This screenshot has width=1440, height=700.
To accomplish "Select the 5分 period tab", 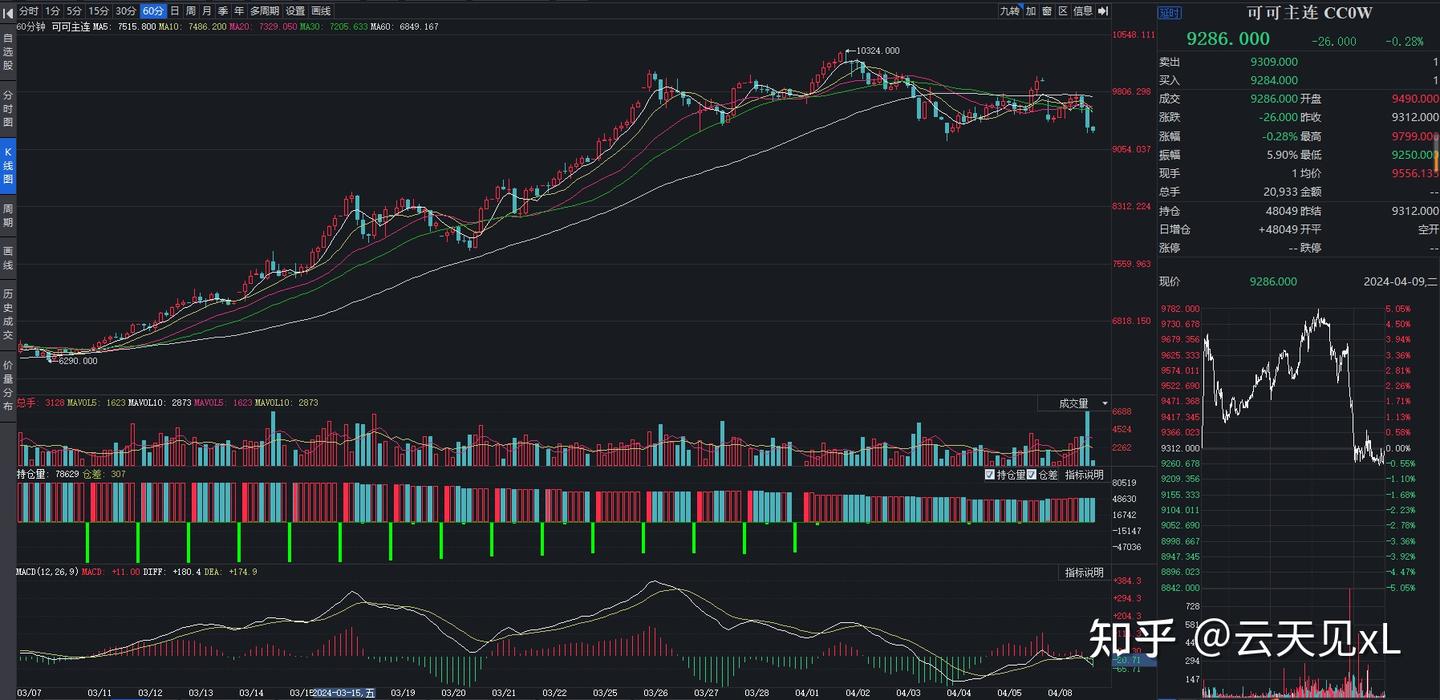I will [x=75, y=11].
